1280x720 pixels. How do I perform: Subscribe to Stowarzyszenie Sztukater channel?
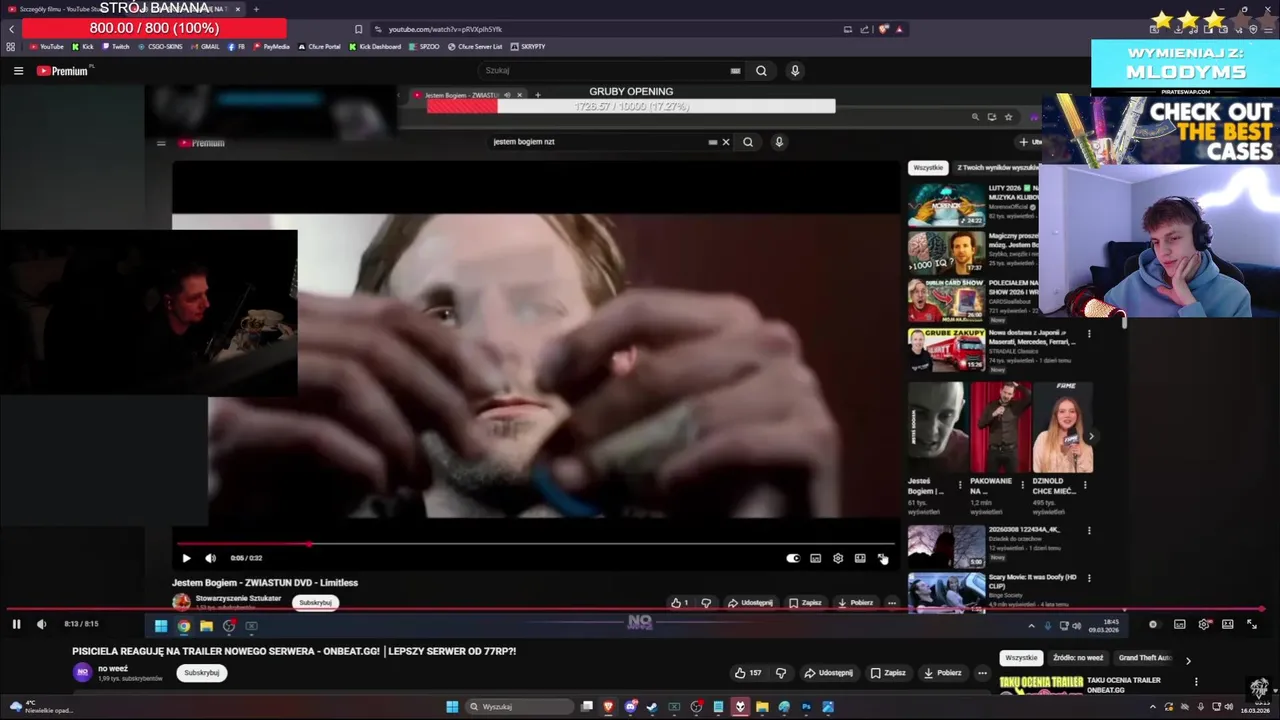pos(315,602)
